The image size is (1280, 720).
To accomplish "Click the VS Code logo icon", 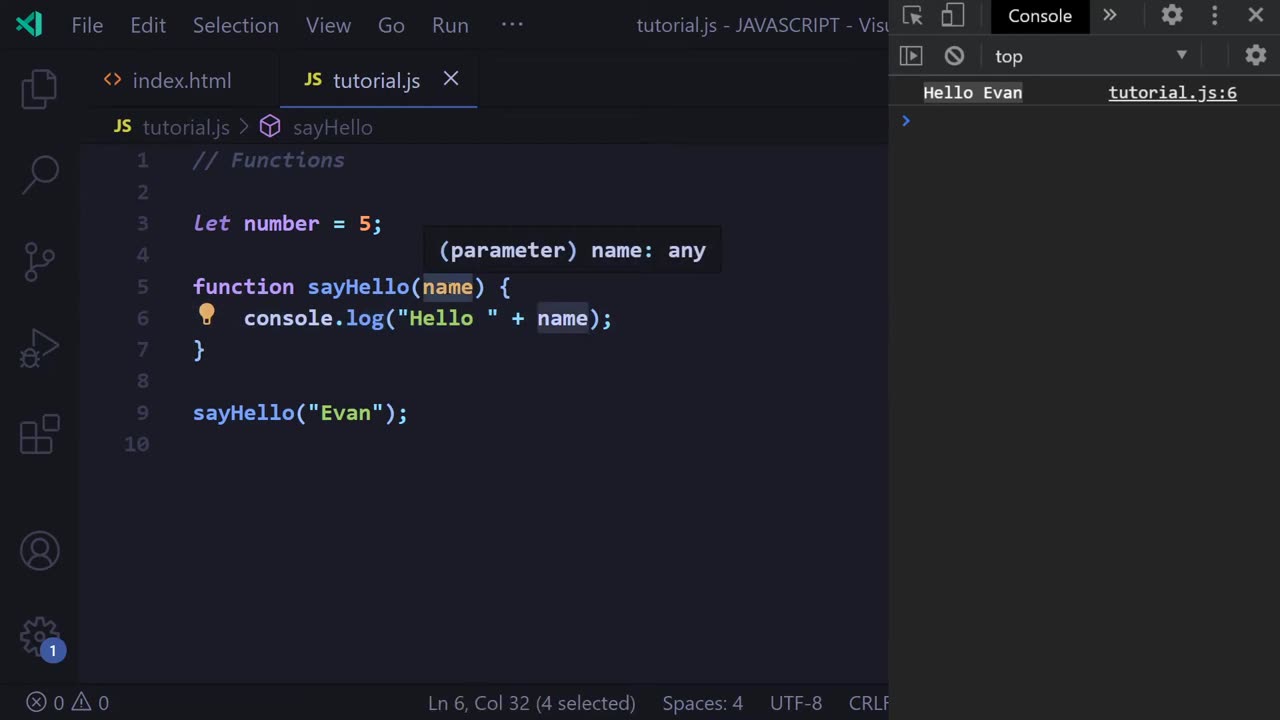I will pyautogui.click(x=29, y=24).
